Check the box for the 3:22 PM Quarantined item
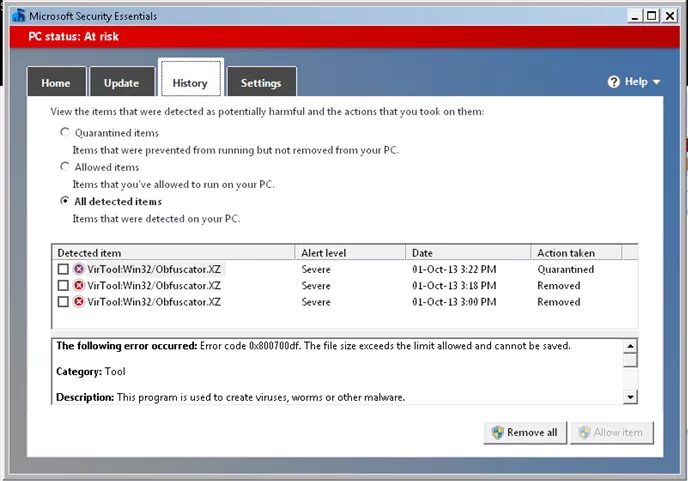 (63, 269)
